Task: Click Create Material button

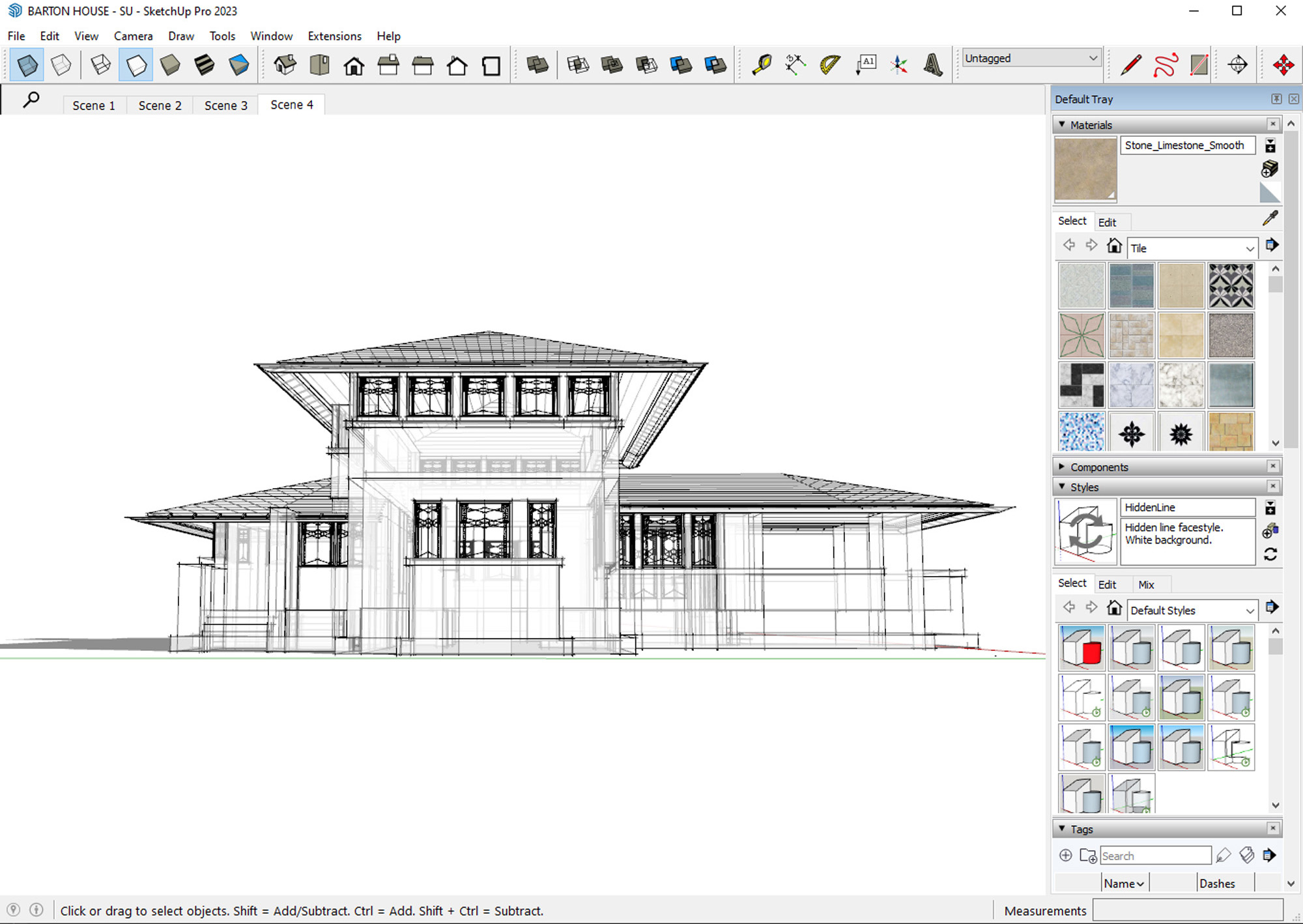Action: click(x=1270, y=169)
